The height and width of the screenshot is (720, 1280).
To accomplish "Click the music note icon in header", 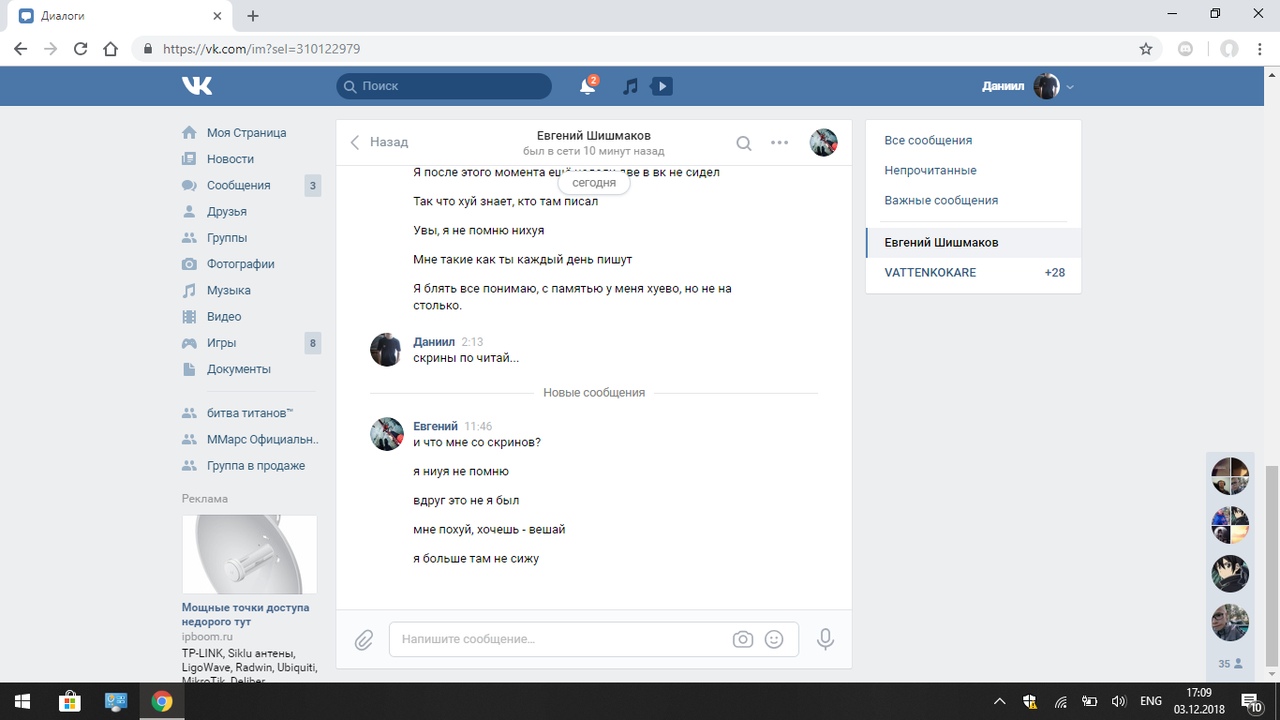I will point(630,87).
